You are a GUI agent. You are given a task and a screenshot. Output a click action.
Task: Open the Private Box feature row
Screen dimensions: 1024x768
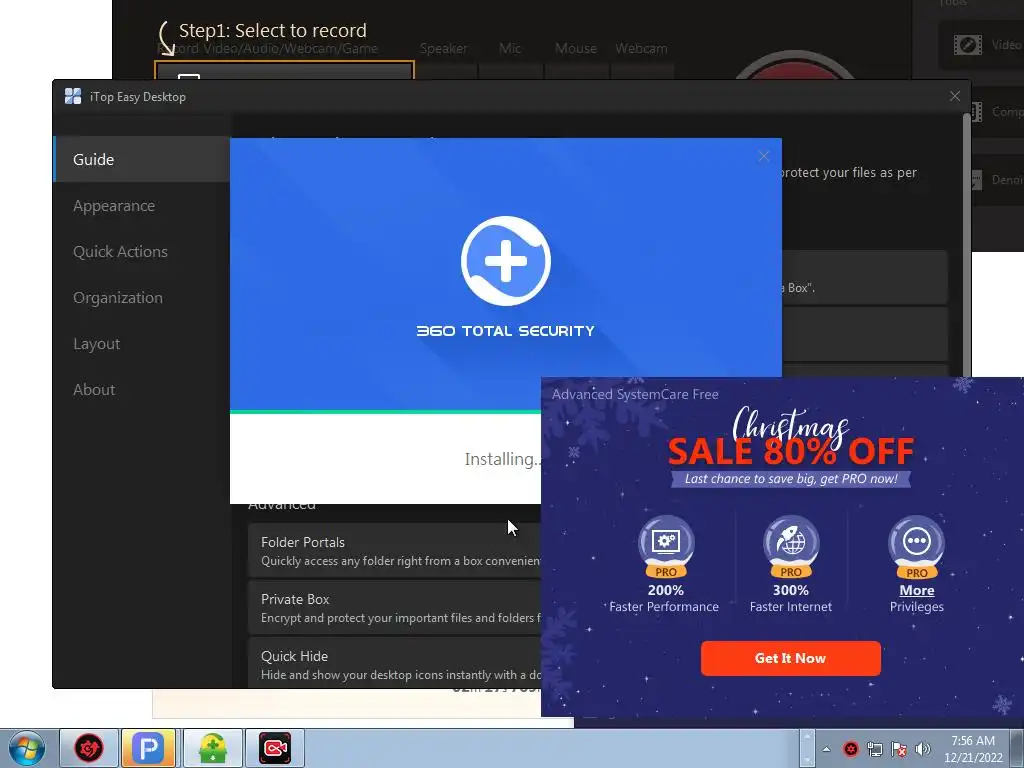[x=394, y=607]
